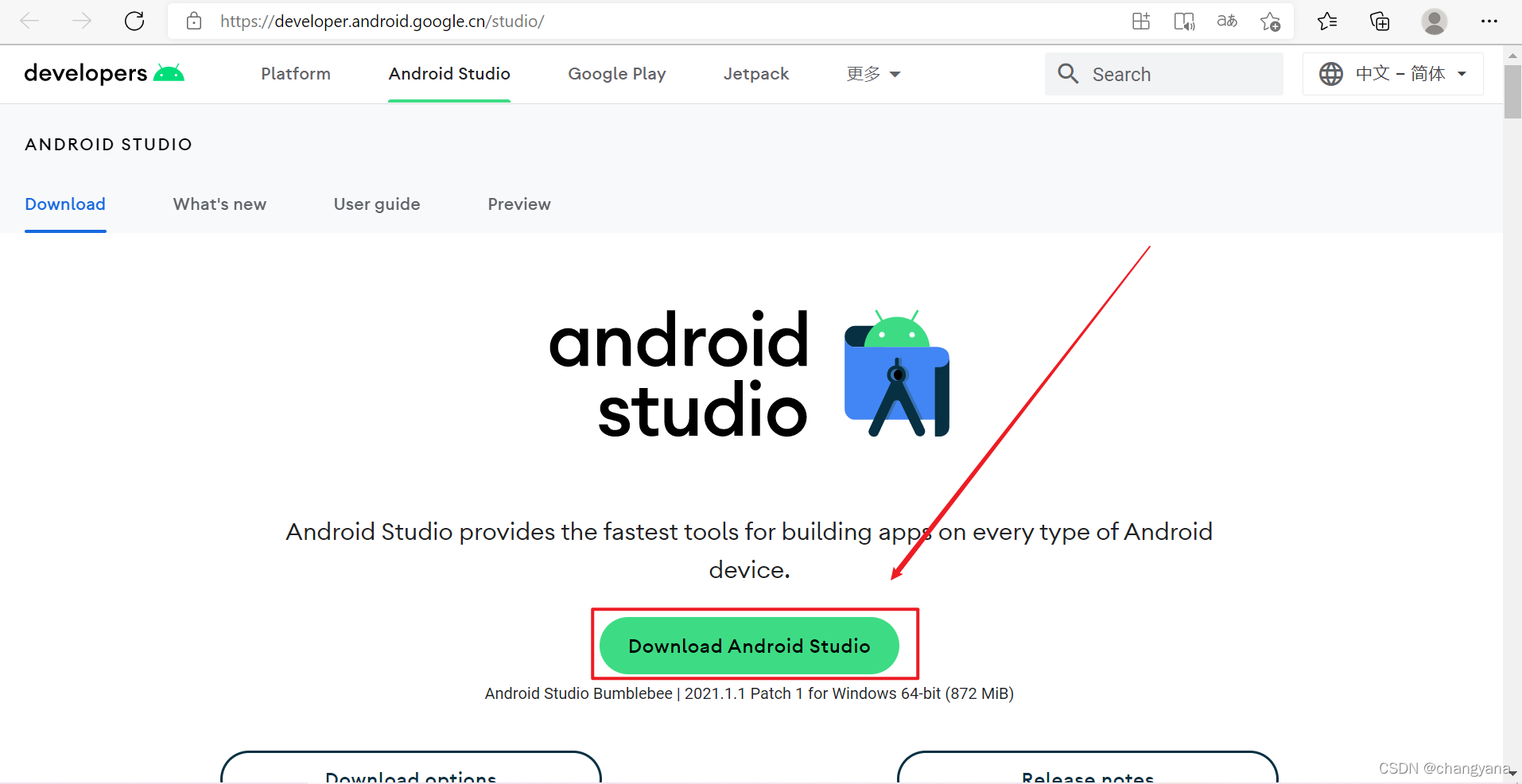The width and height of the screenshot is (1522, 784).
Task: Open the Google Play nav item
Action: click(x=617, y=74)
